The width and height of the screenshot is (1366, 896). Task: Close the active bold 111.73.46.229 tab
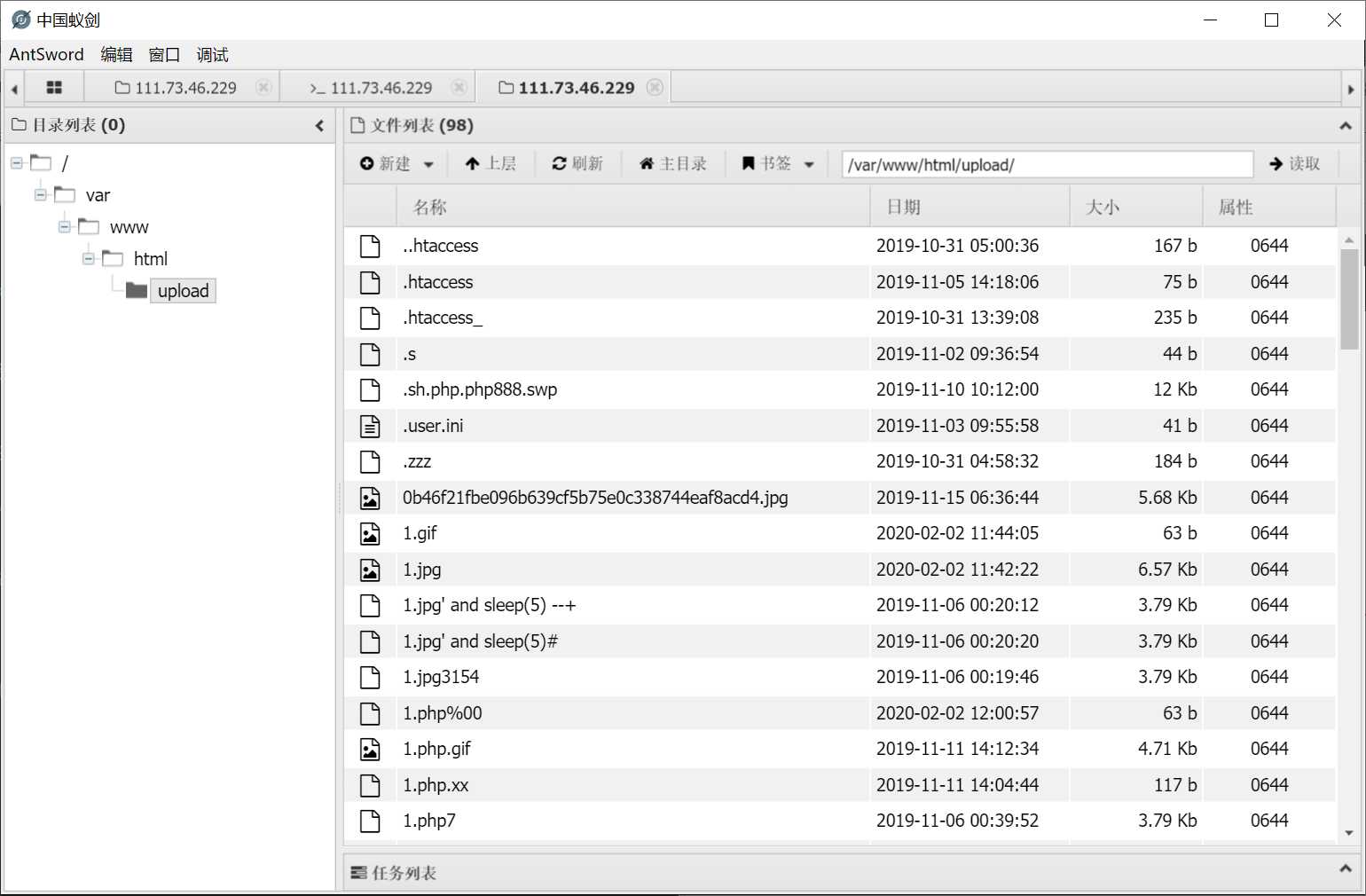(x=655, y=88)
